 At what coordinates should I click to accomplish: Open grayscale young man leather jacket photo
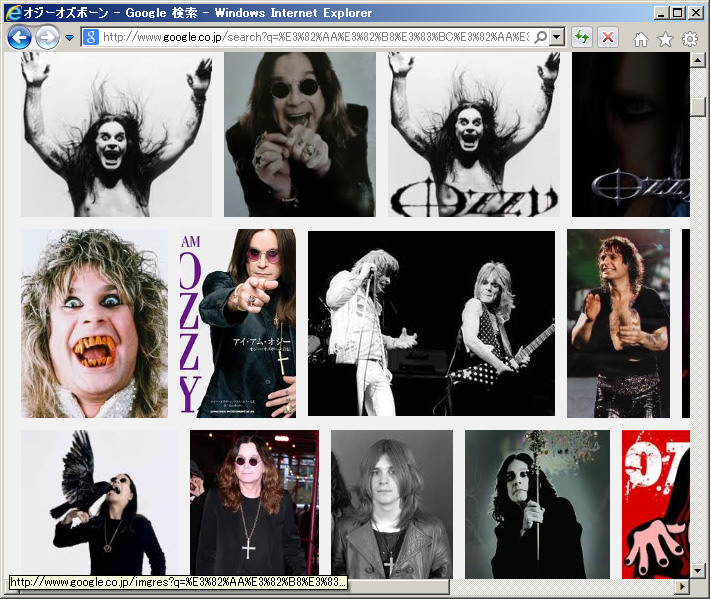[392, 504]
